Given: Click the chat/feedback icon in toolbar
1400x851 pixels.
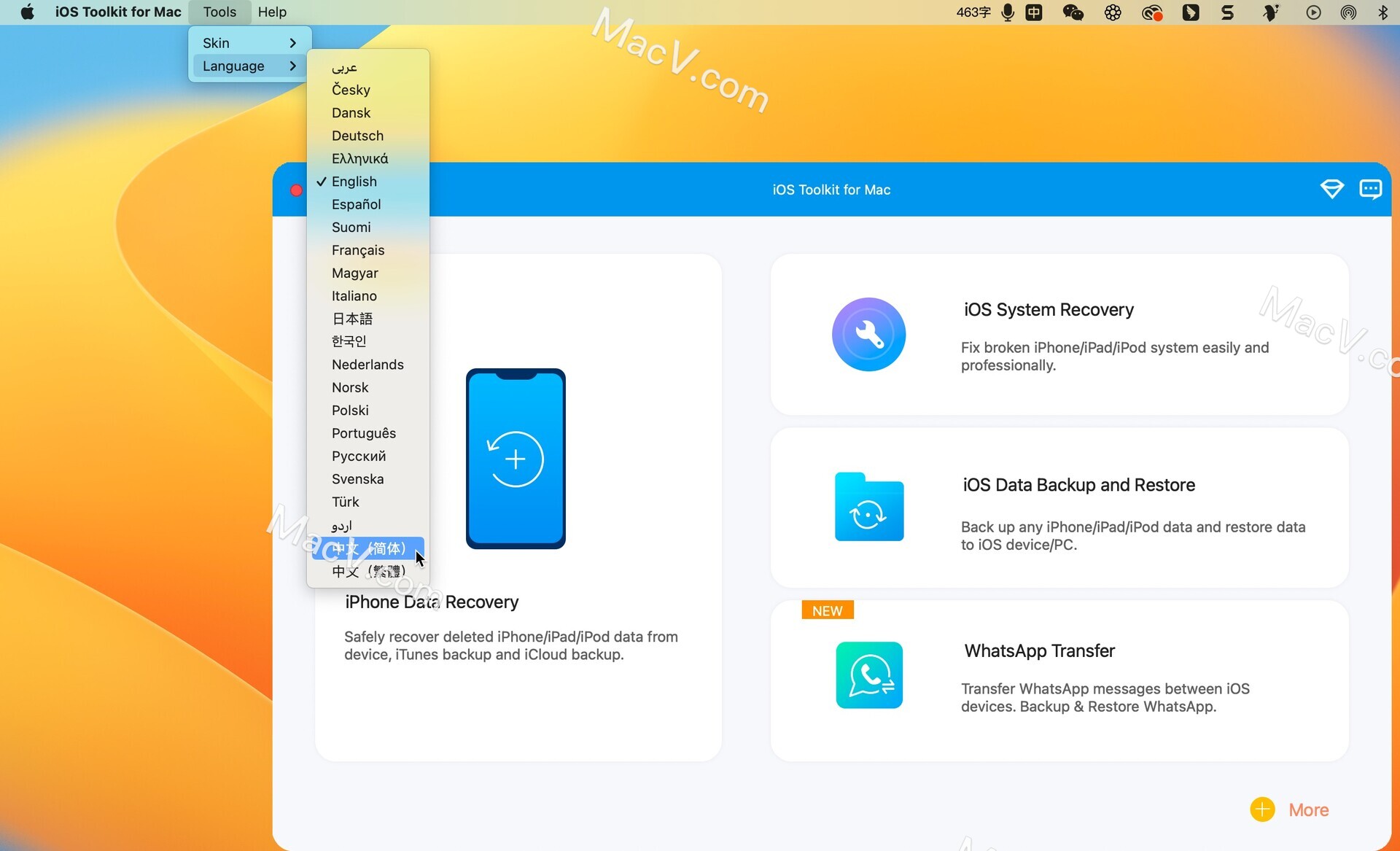Looking at the screenshot, I should (x=1370, y=189).
